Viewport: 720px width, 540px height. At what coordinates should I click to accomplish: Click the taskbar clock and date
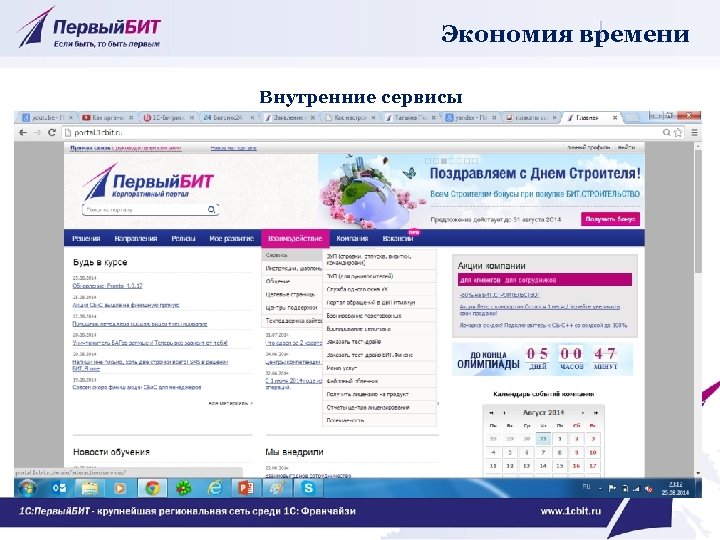[675, 489]
